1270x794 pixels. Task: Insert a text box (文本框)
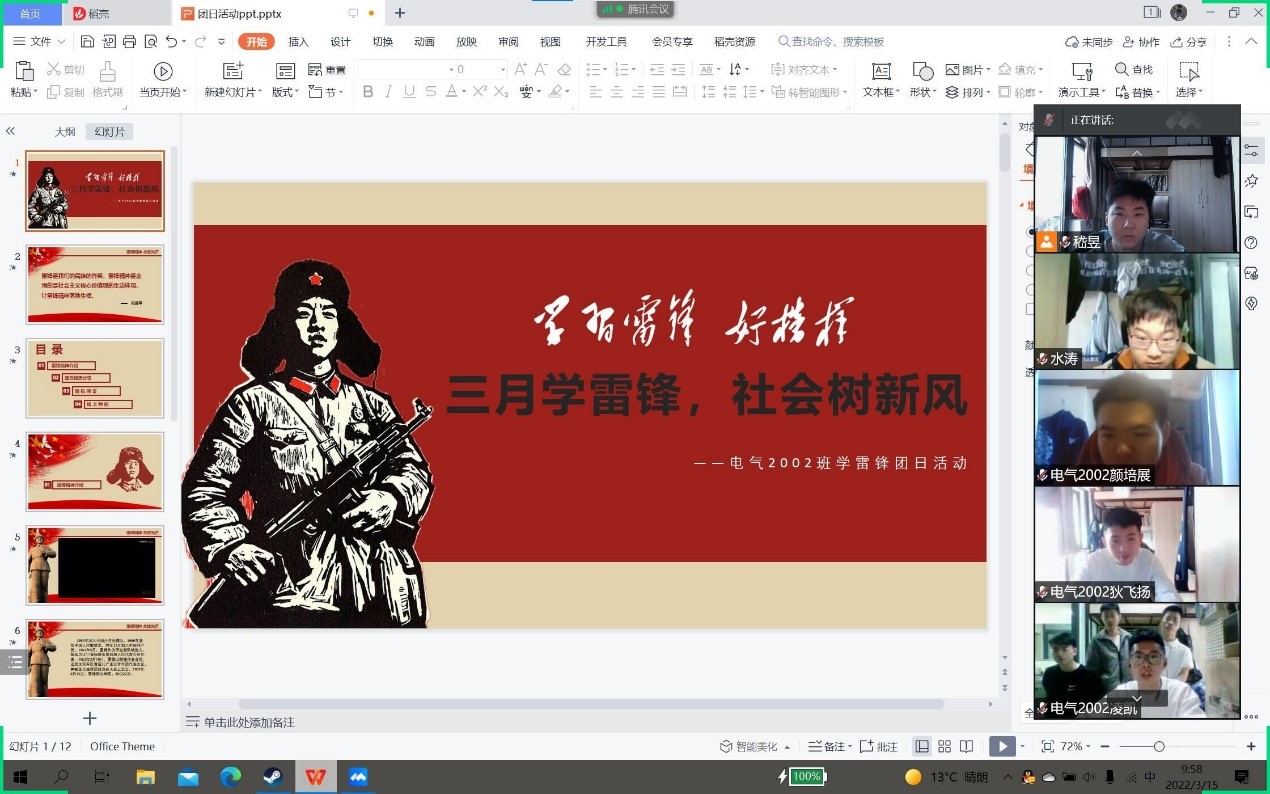pyautogui.click(x=881, y=79)
